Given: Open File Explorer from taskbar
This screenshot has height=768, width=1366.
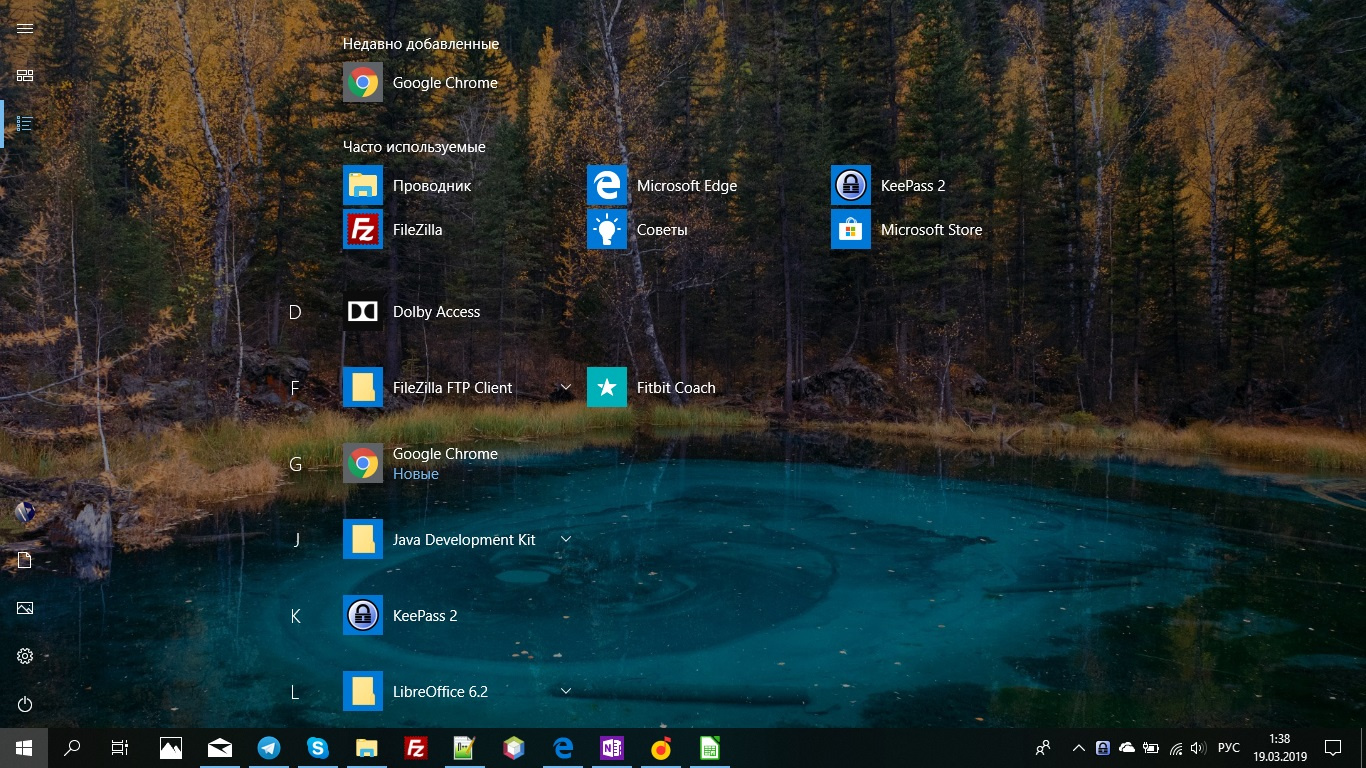Looking at the screenshot, I should (367, 748).
